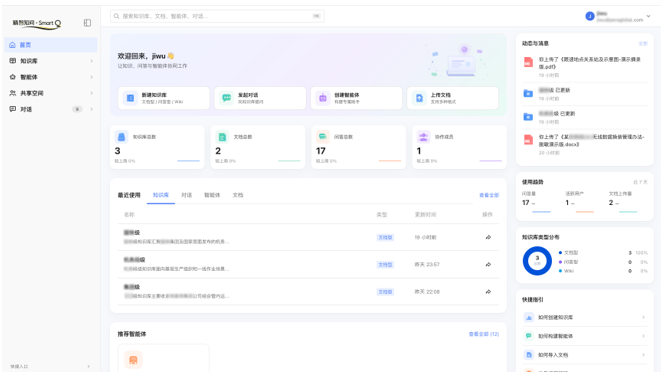This screenshot has width=661, height=375.
Task: Click the first blue folder icon in 动态与消息
Action: click(528, 93)
